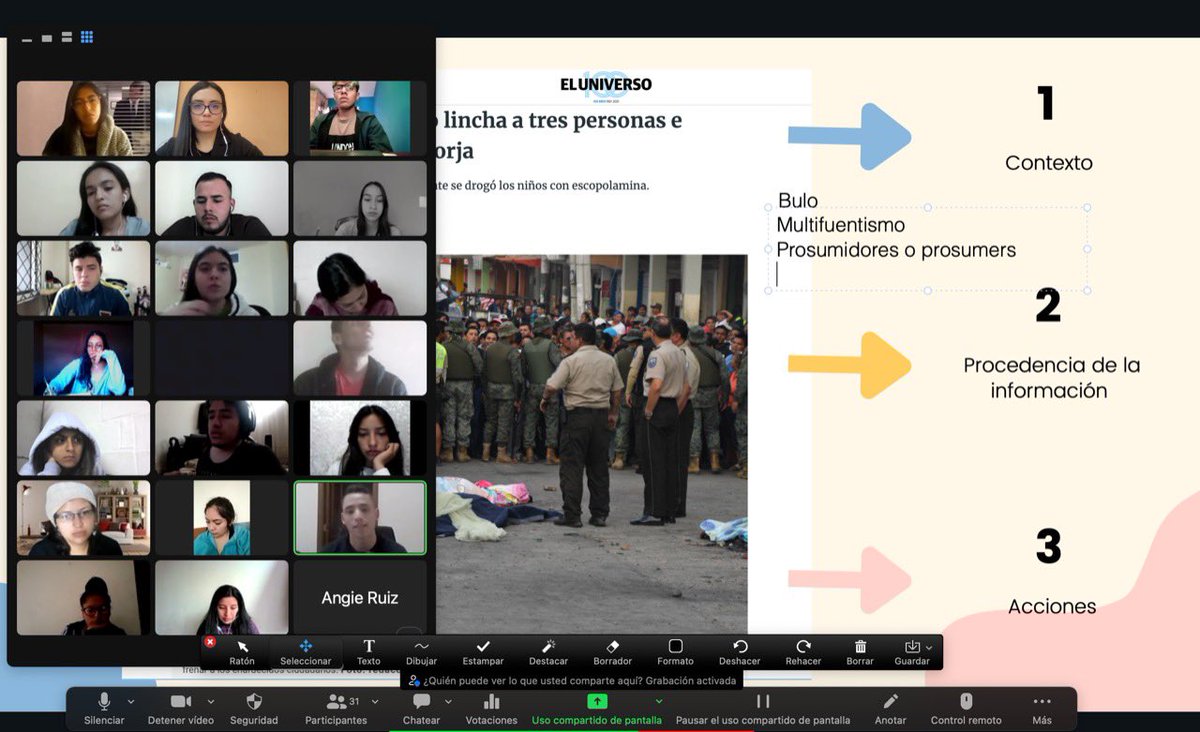
Task: Click the participant count "31"
Action: pyautogui.click(x=354, y=701)
